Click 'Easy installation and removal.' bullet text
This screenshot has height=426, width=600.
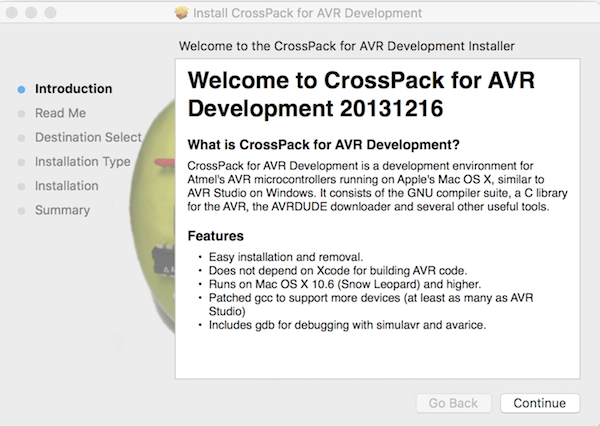point(286,257)
